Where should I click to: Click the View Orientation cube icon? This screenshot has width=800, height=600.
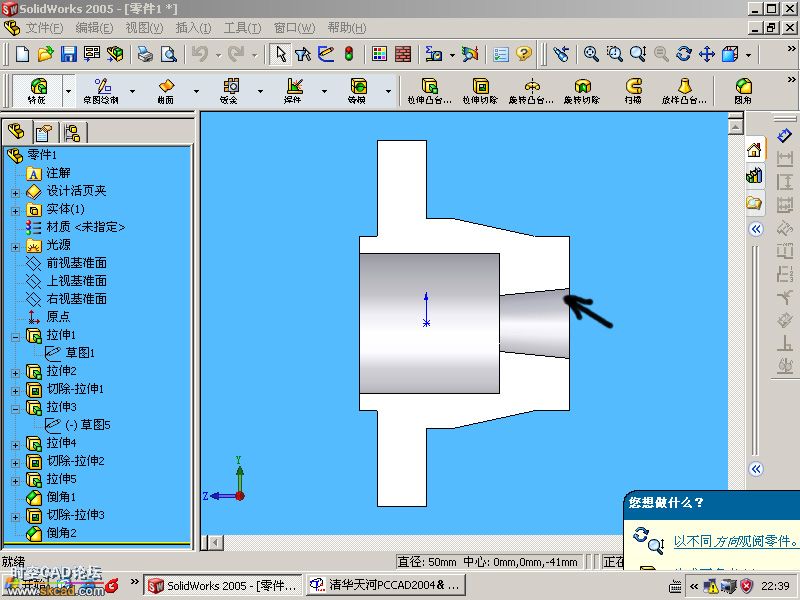pos(731,54)
